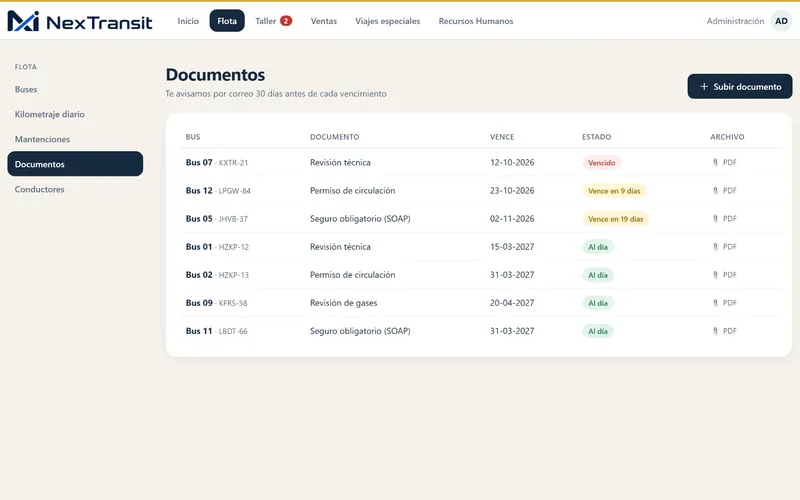Click Subir documento button
Image resolution: width=800 pixels, height=500 pixels.
tap(740, 87)
